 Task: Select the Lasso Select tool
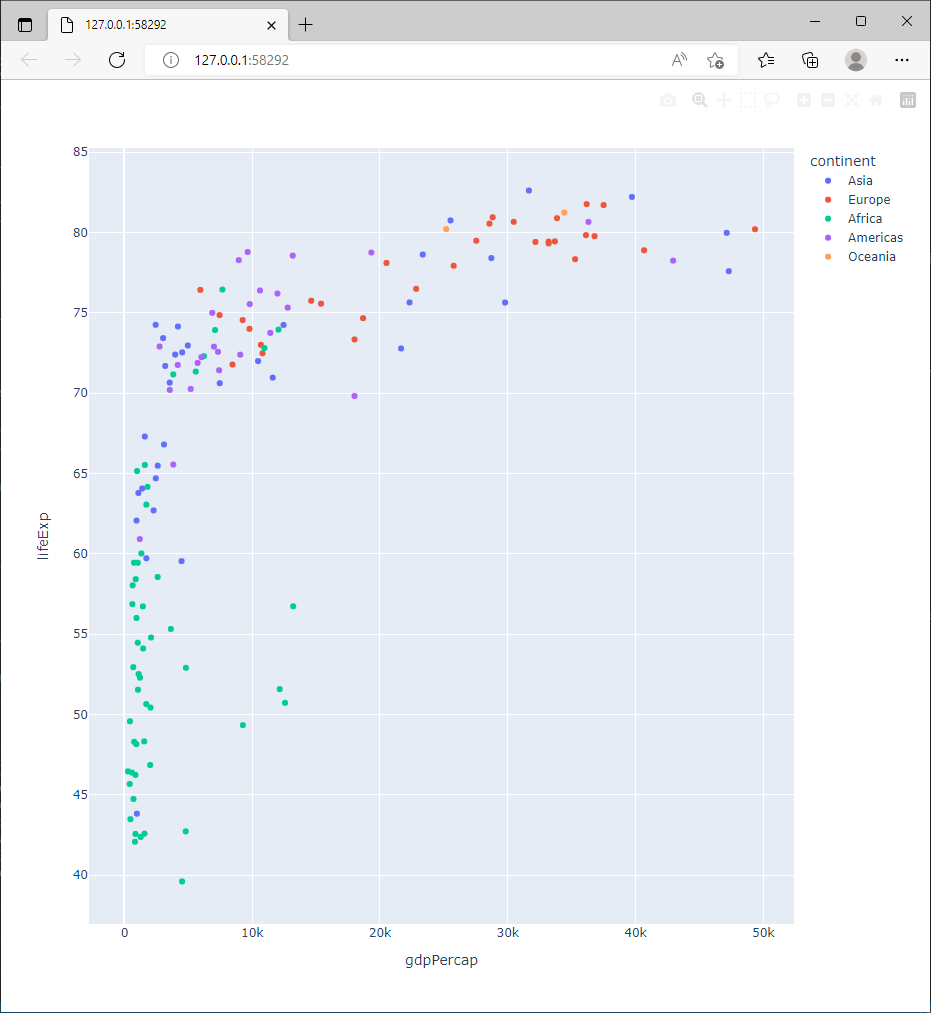[x=771, y=100]
